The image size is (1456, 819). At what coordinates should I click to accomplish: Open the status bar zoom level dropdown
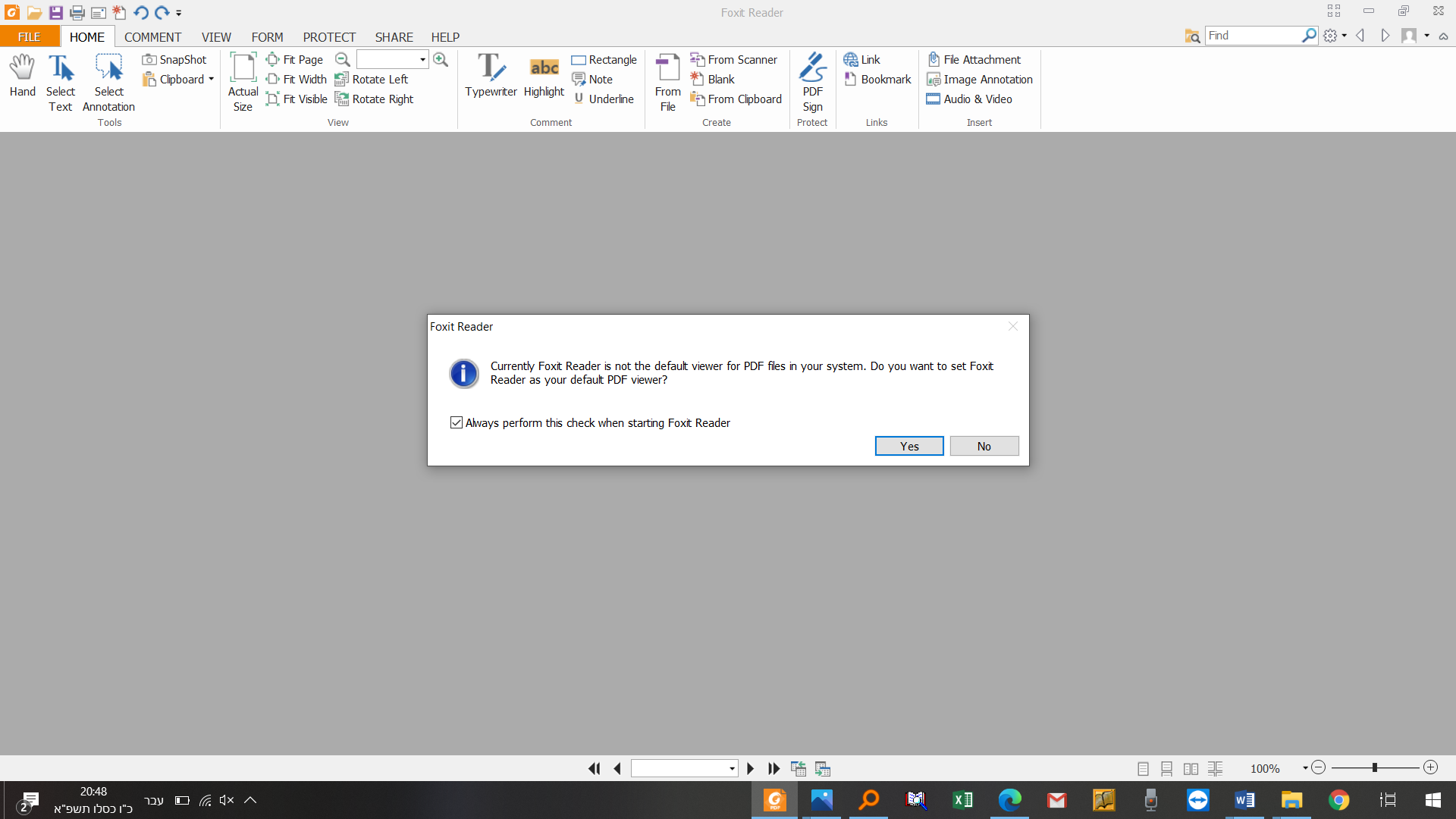(1305, 768)
